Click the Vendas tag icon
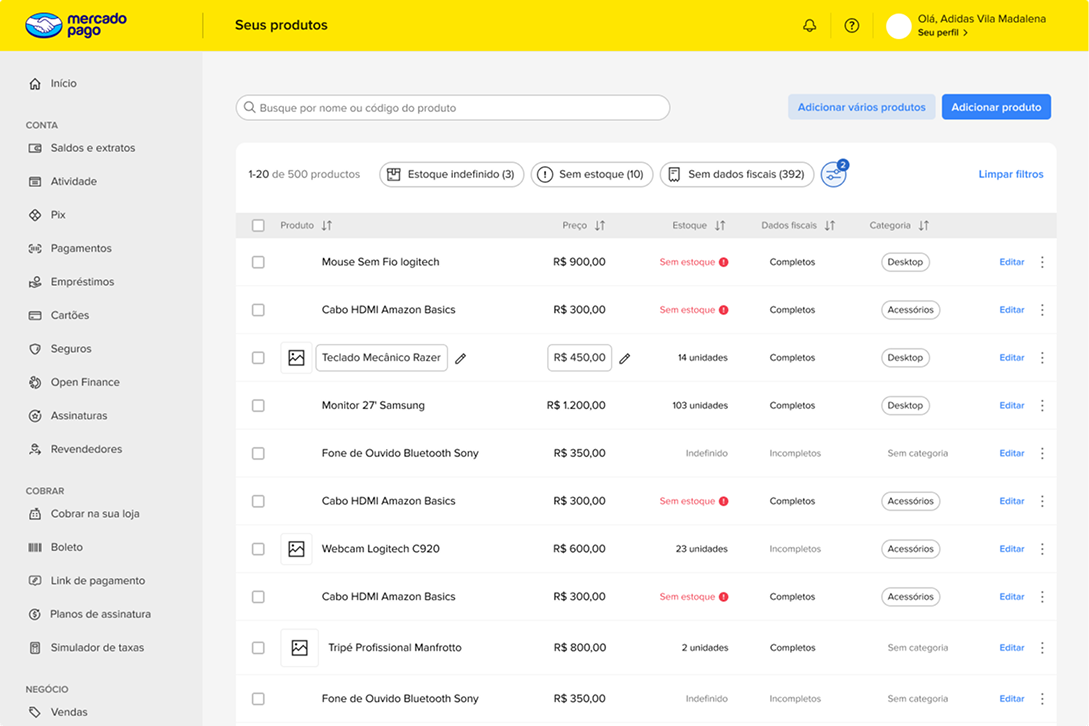The height and width of the screenshot is (726, 1089). (x=35, y=712)
